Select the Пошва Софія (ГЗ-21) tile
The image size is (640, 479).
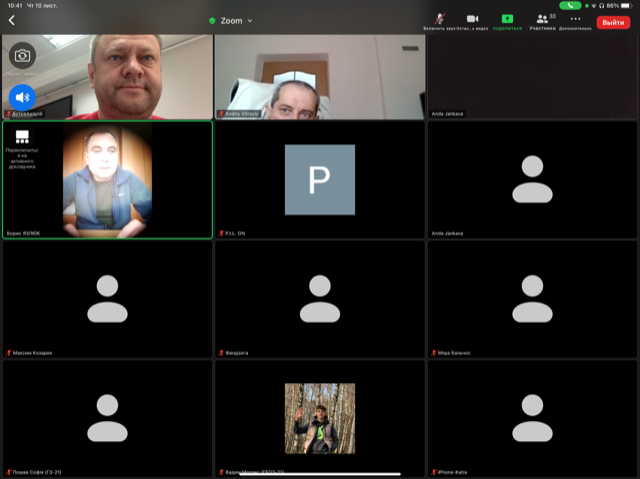[x=107, y=419]
